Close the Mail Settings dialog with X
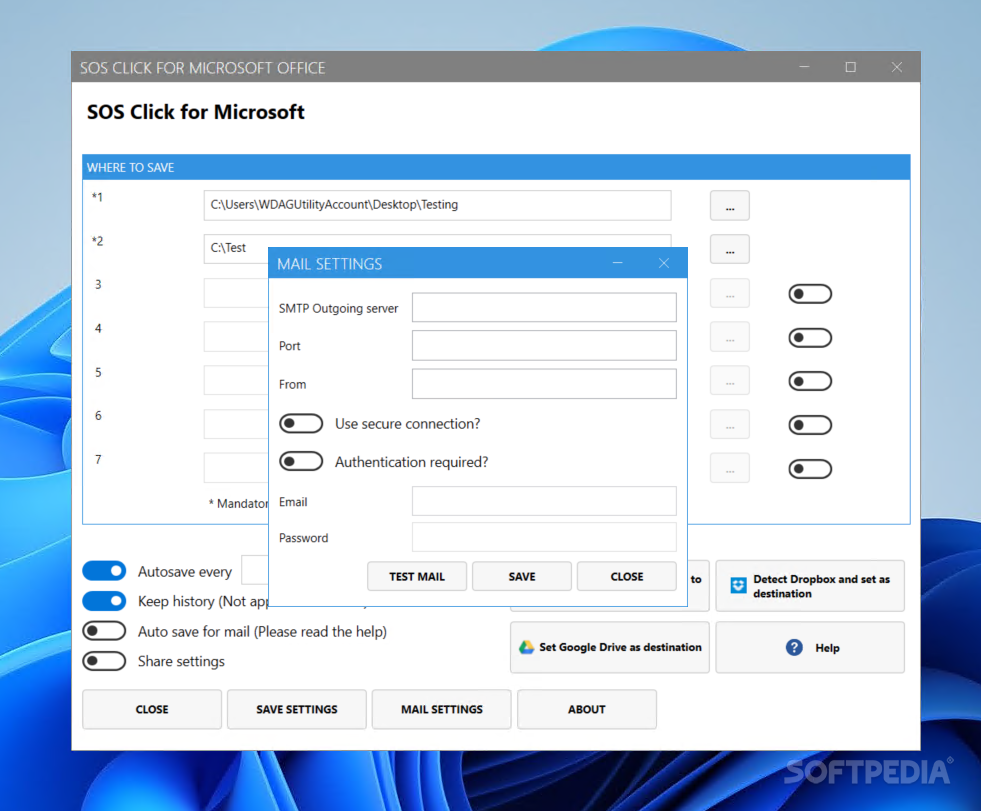The height and width of the screenshot is (811, 981). (x=664, y=263)
